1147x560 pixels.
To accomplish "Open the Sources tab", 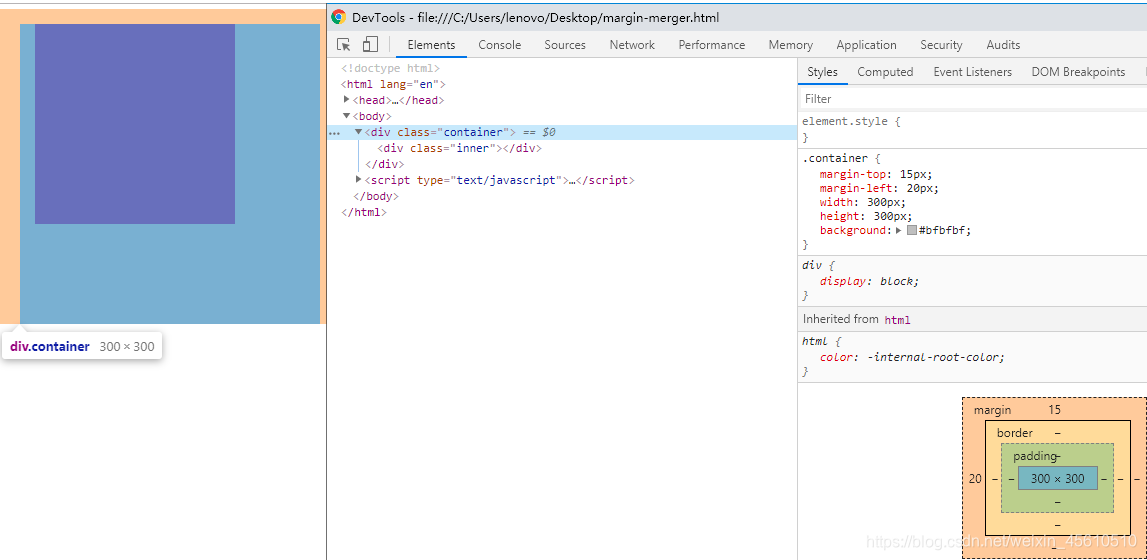I will tap(565, 45).
